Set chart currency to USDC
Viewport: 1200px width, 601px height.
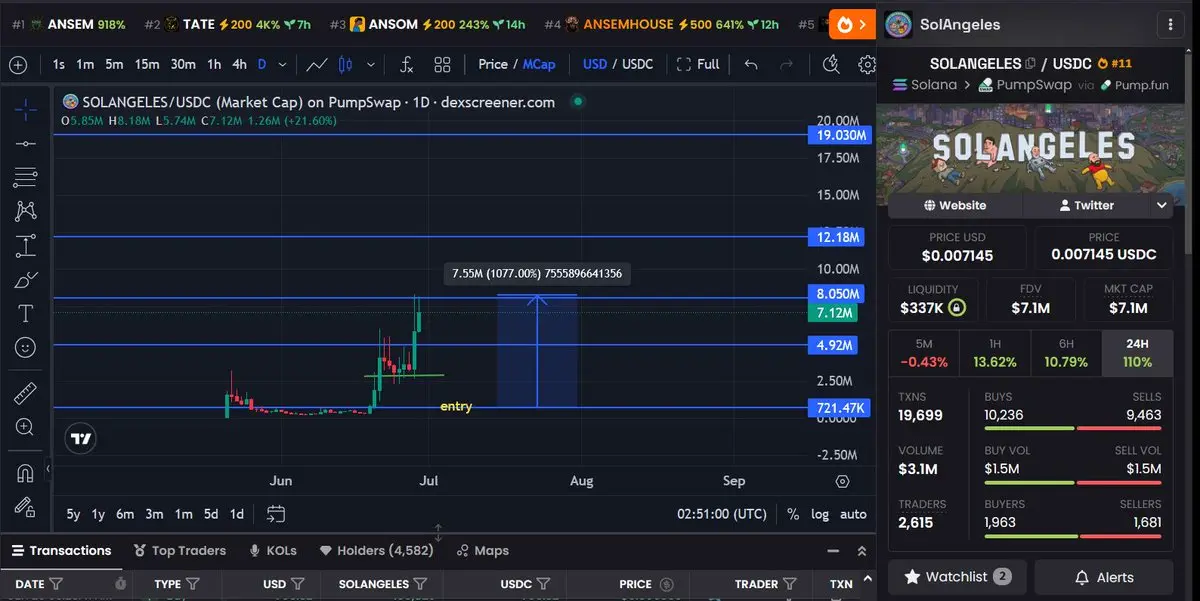[638, 64]
